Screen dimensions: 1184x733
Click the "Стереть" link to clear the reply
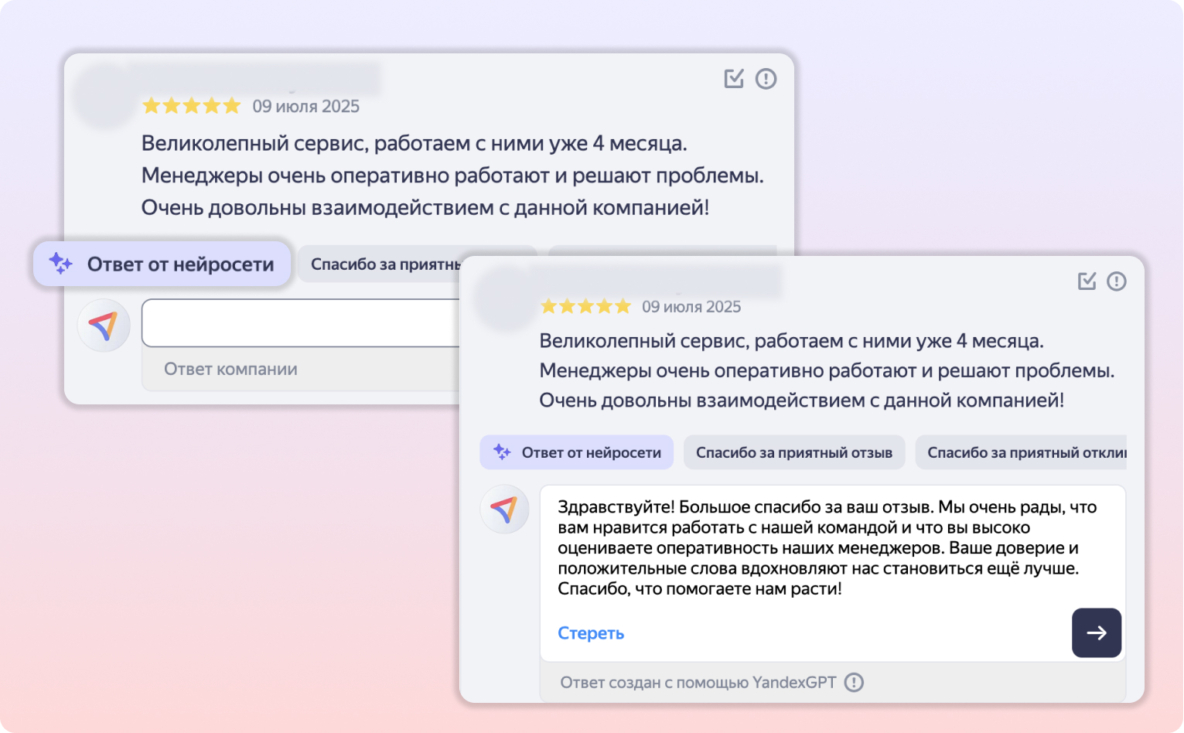(x=591, y=633)
